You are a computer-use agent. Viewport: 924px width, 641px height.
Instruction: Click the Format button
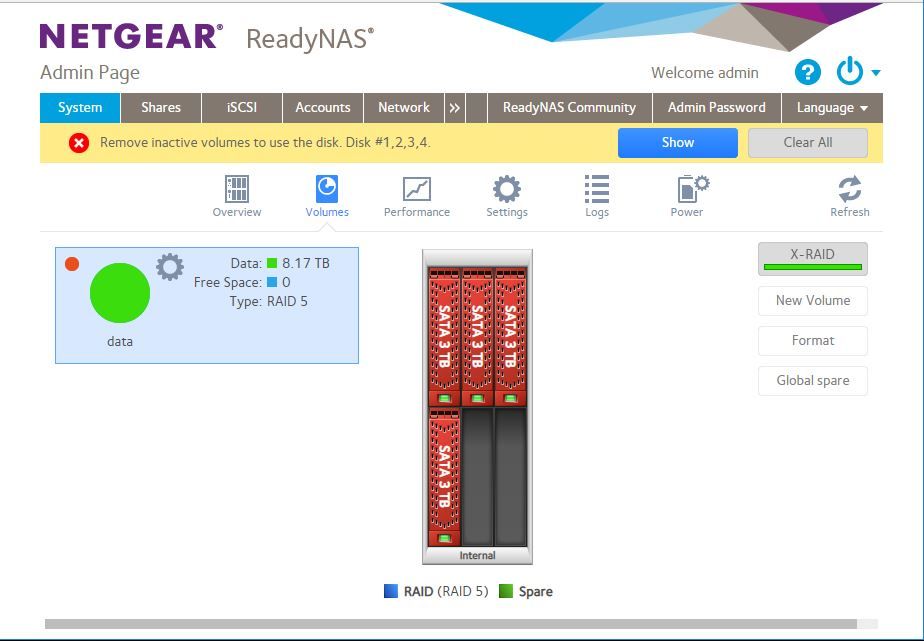[813, 341]
